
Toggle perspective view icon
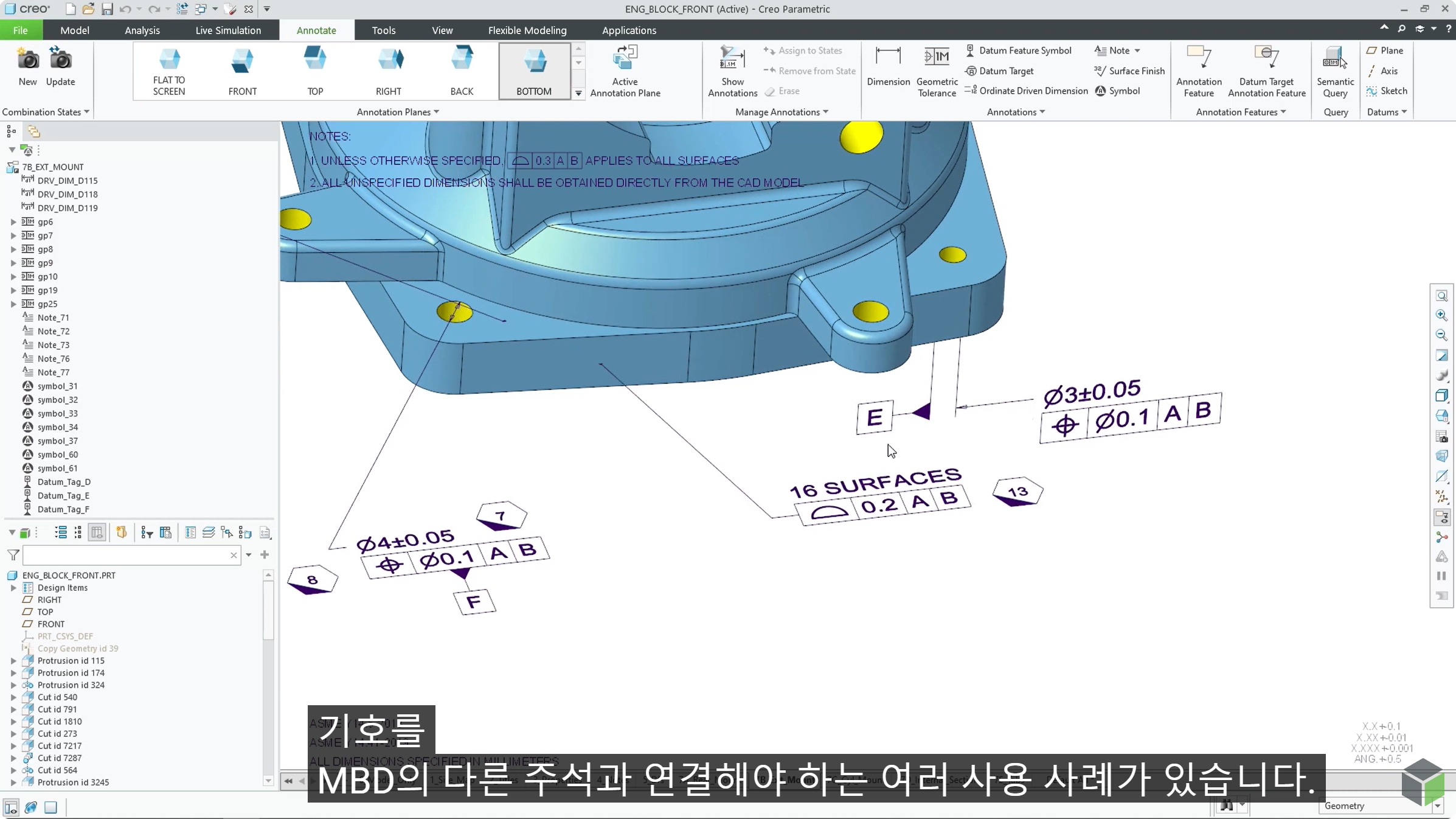[1441, 456]
